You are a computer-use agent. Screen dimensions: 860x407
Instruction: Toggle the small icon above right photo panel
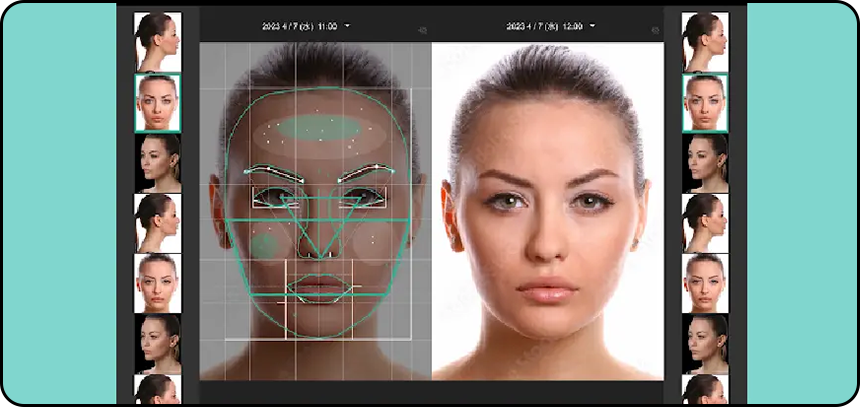[654, 31]
